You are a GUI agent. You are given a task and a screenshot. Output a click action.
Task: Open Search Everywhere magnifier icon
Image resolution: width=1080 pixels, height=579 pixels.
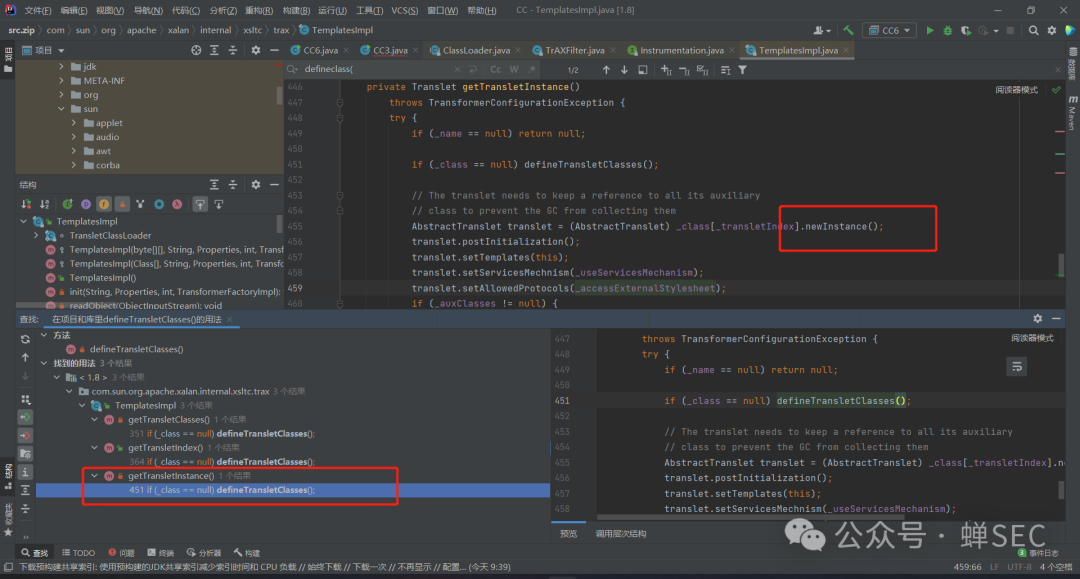pyautogui.click(x=1033, y=30)
